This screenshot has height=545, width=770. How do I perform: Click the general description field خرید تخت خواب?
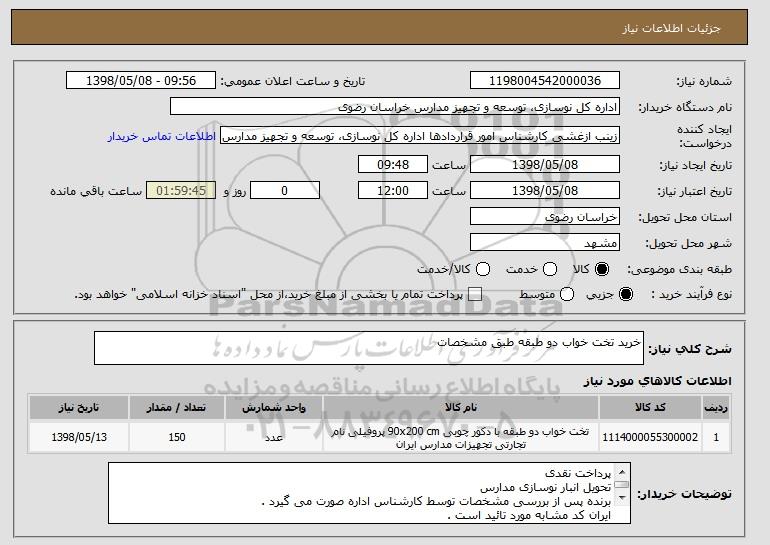[x=369, y=348]
